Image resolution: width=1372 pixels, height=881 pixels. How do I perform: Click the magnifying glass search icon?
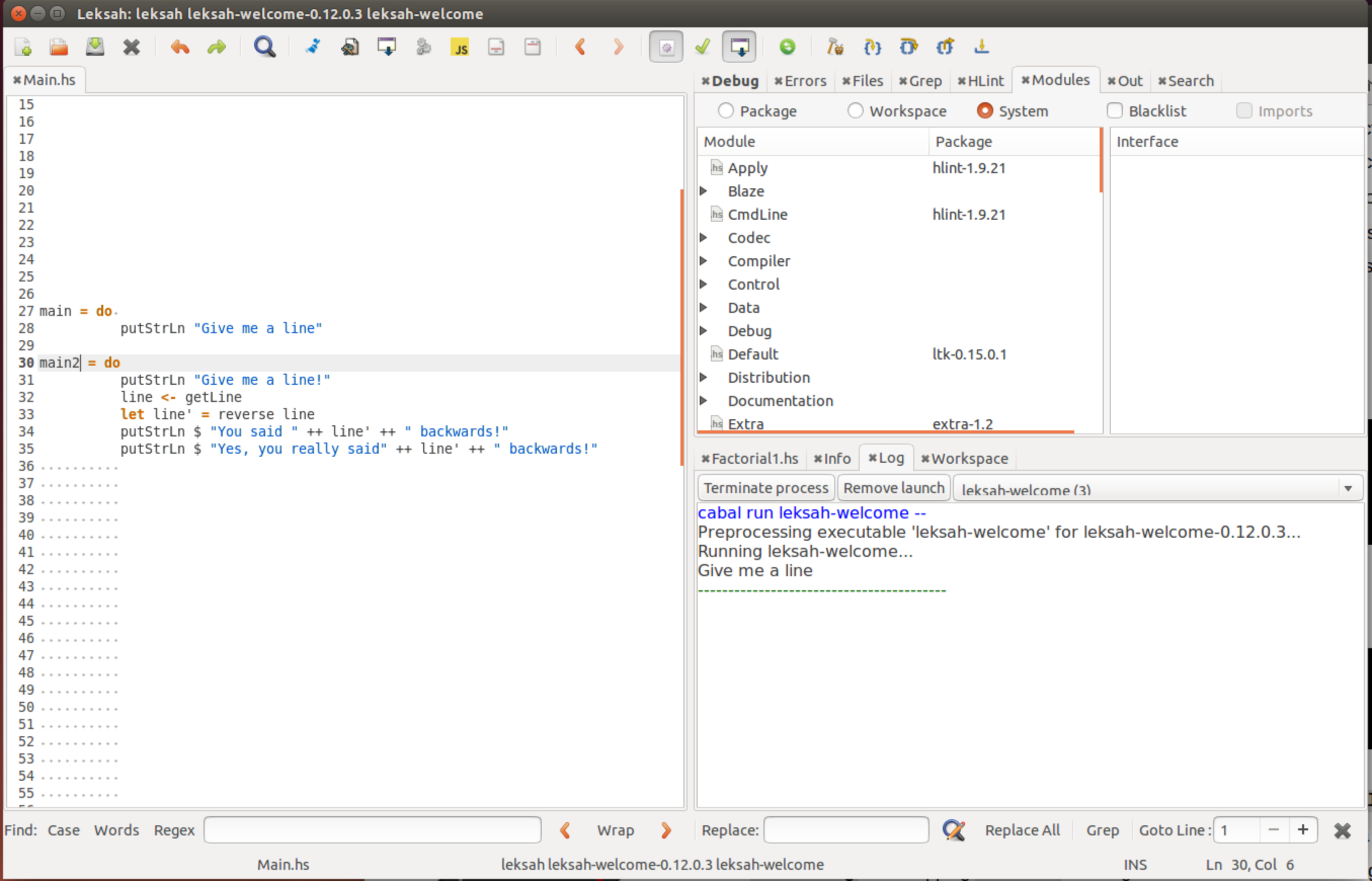pyautogui.click(x=264, y=47)
